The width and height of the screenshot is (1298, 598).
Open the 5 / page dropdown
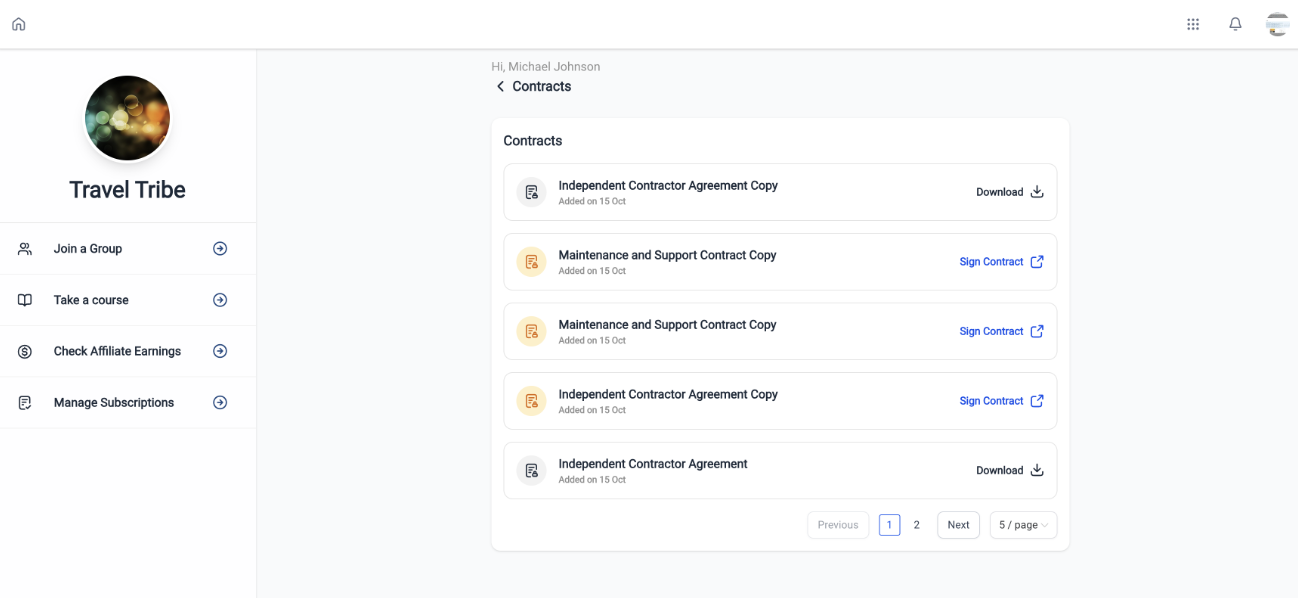(x=1023, y=525)
